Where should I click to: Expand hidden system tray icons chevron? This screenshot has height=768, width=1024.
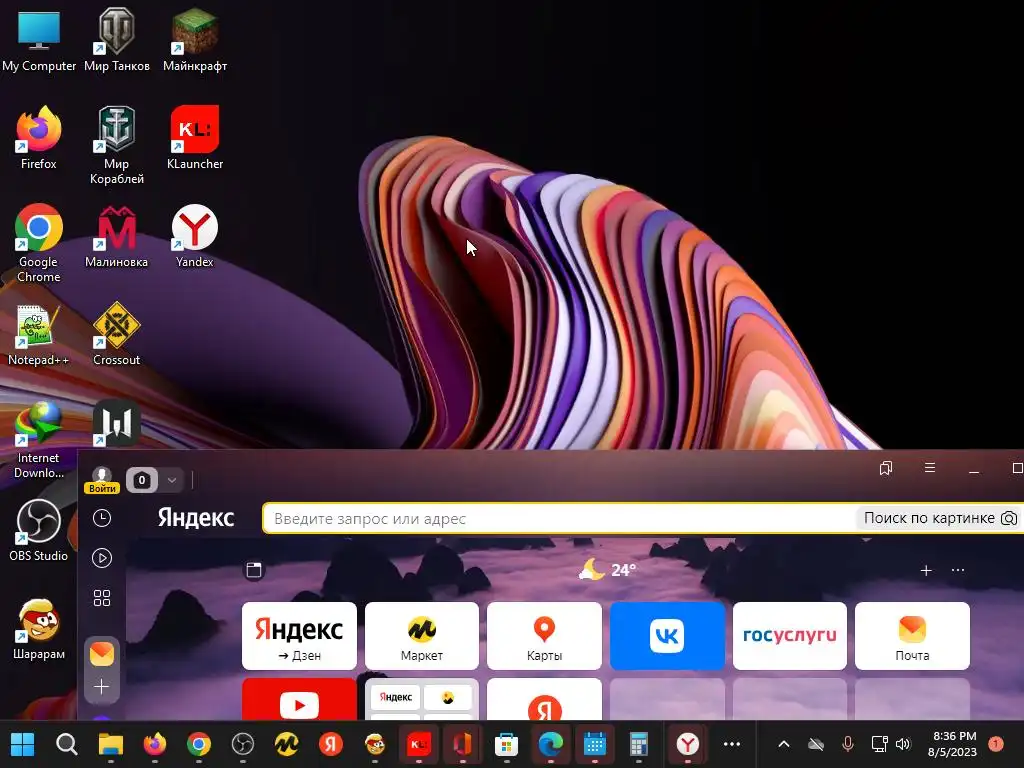point(784,744)
